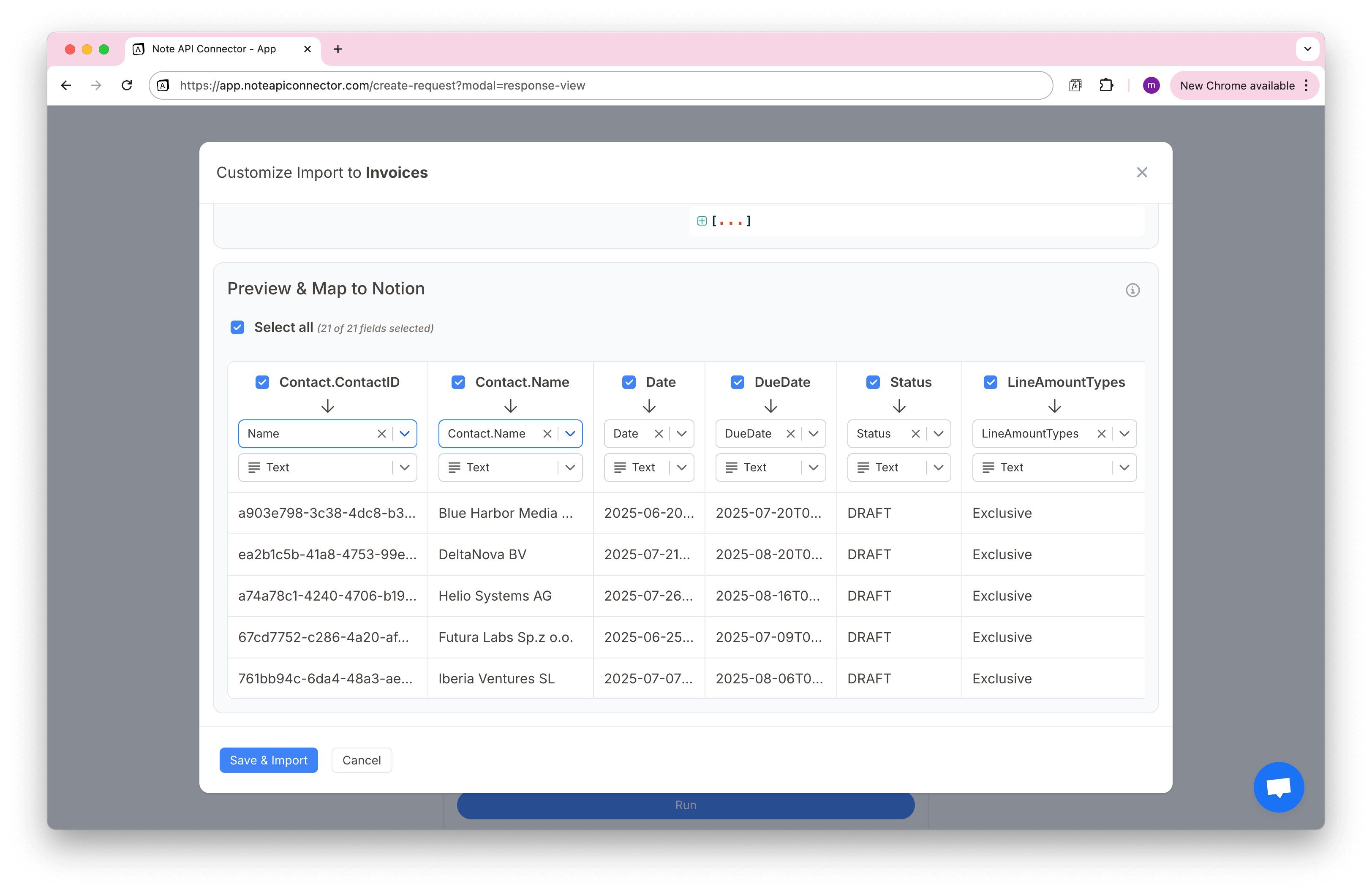1372x892 pixels.
Task: Click the Preview & Map to Notion heading
Action: [x=326, y=288]
